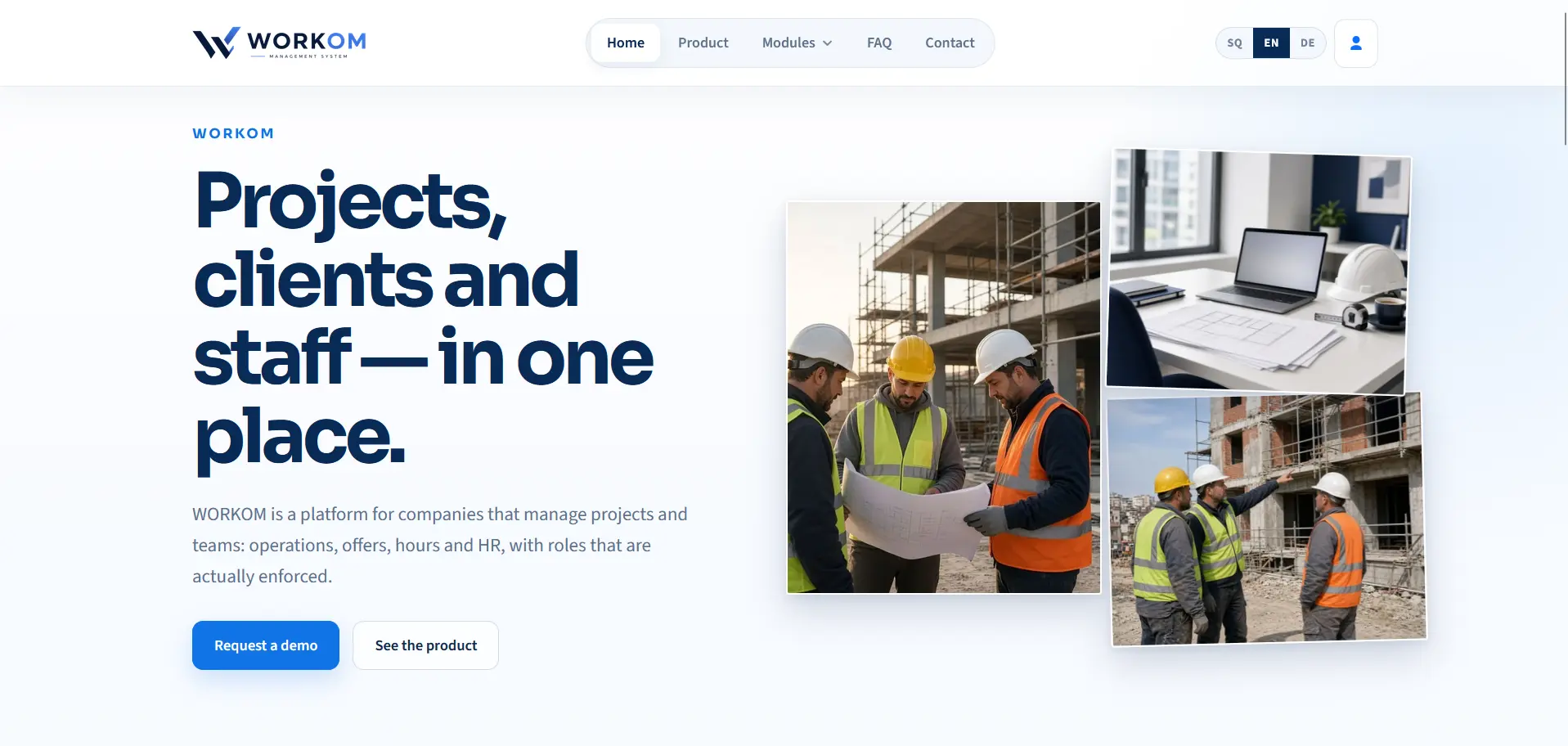Open the photo of workers reading blueprints
The height and width of the screenshot is (746, 1568).
click(944, 398)
